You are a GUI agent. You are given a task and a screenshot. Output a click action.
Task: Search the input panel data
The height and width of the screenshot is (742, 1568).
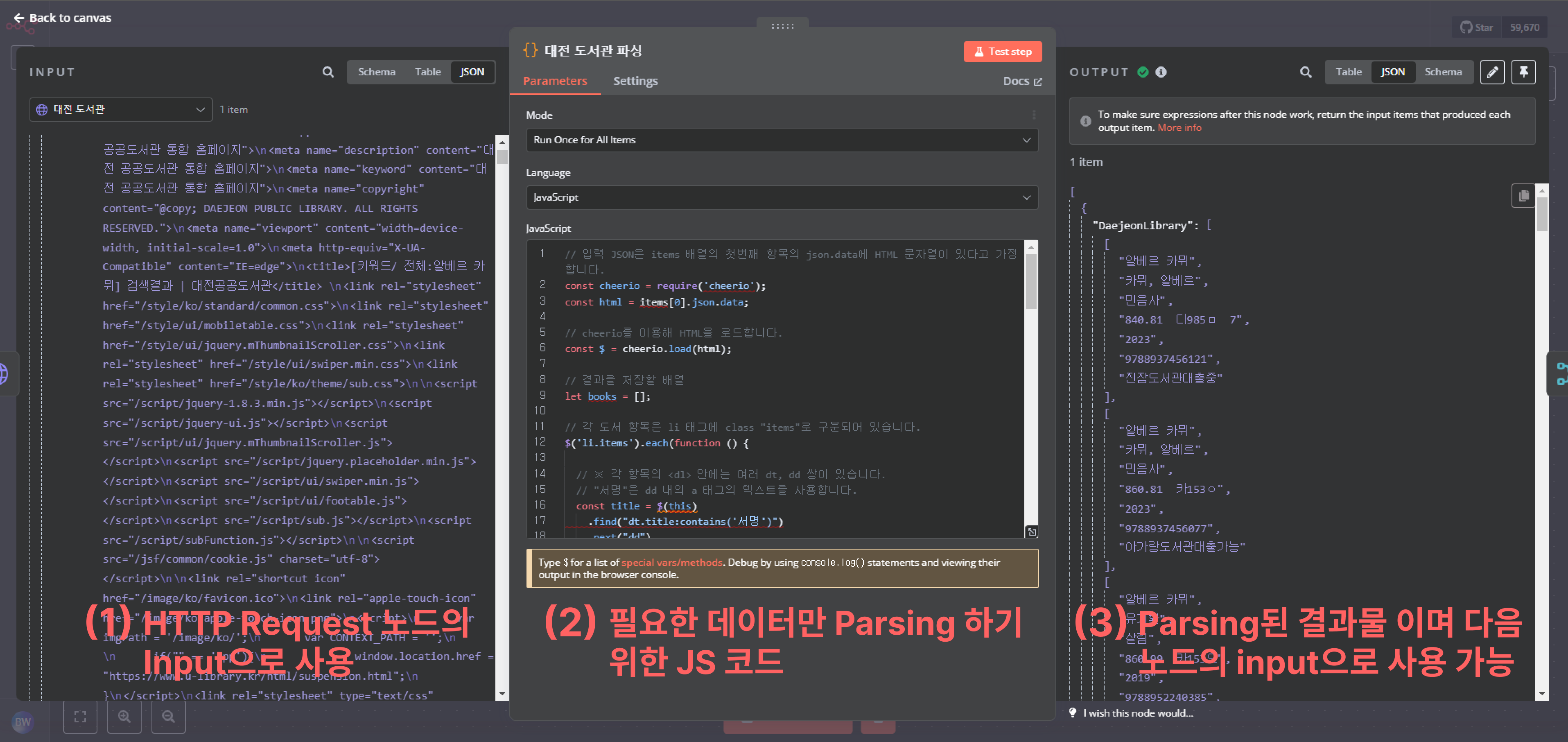328,72
